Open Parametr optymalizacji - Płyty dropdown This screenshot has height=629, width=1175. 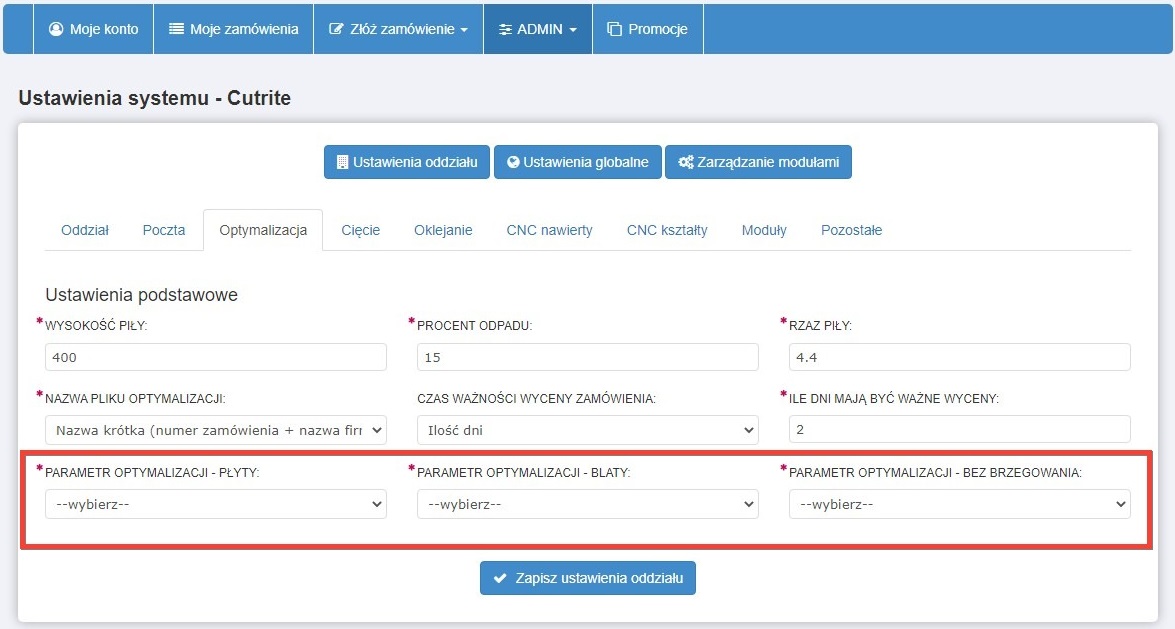pyautogui.click(x=215, y=504)
